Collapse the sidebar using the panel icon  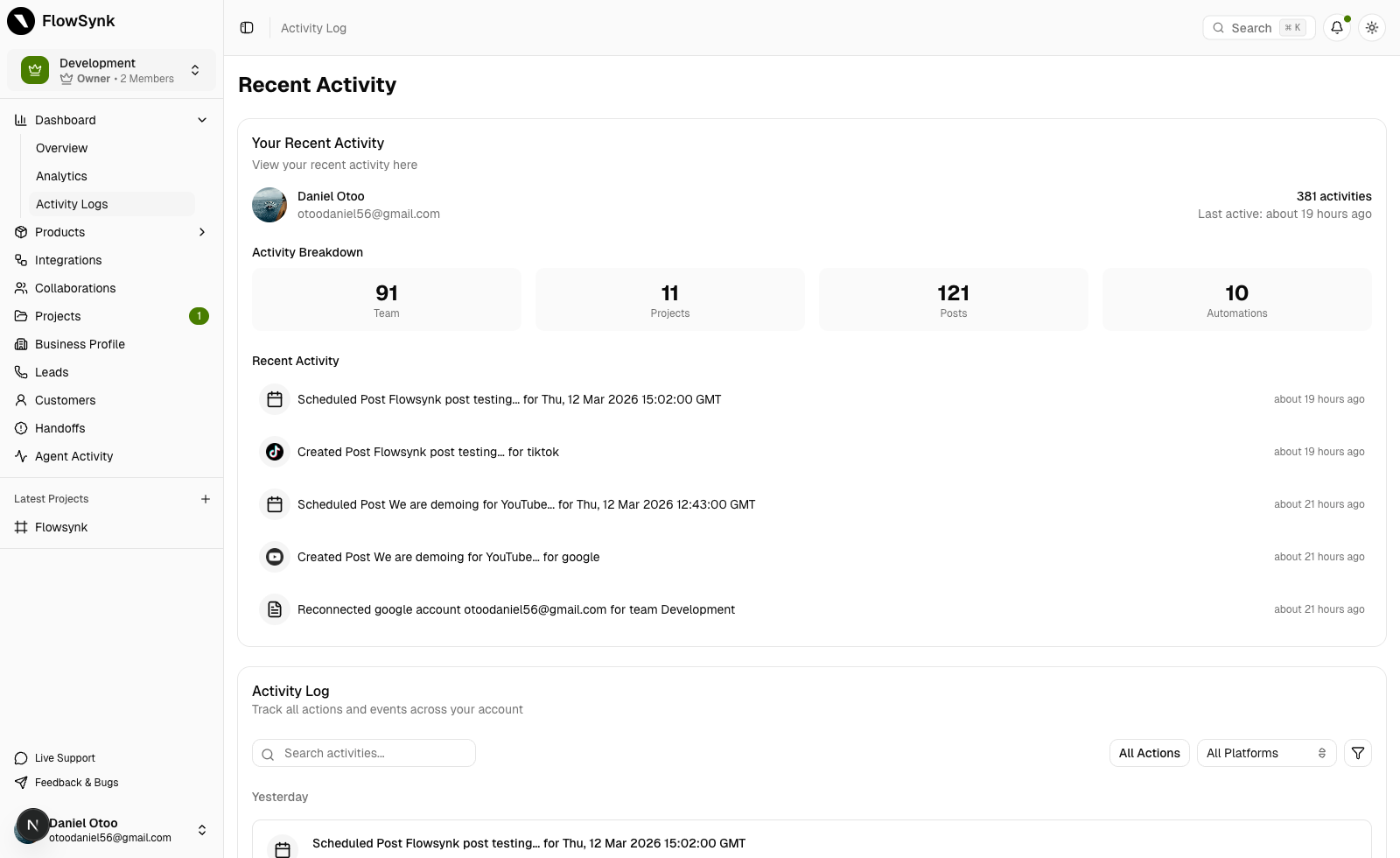click(246, 27)
